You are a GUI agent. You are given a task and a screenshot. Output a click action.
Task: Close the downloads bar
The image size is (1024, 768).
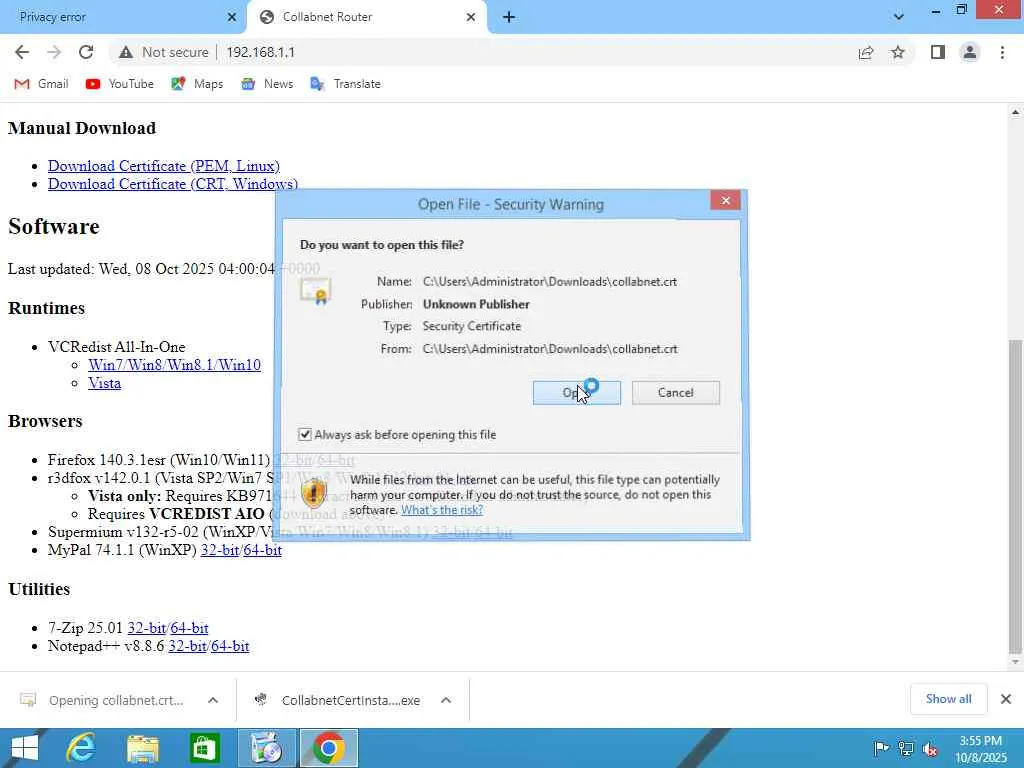pyautogui.click(x=1006, y=699)
